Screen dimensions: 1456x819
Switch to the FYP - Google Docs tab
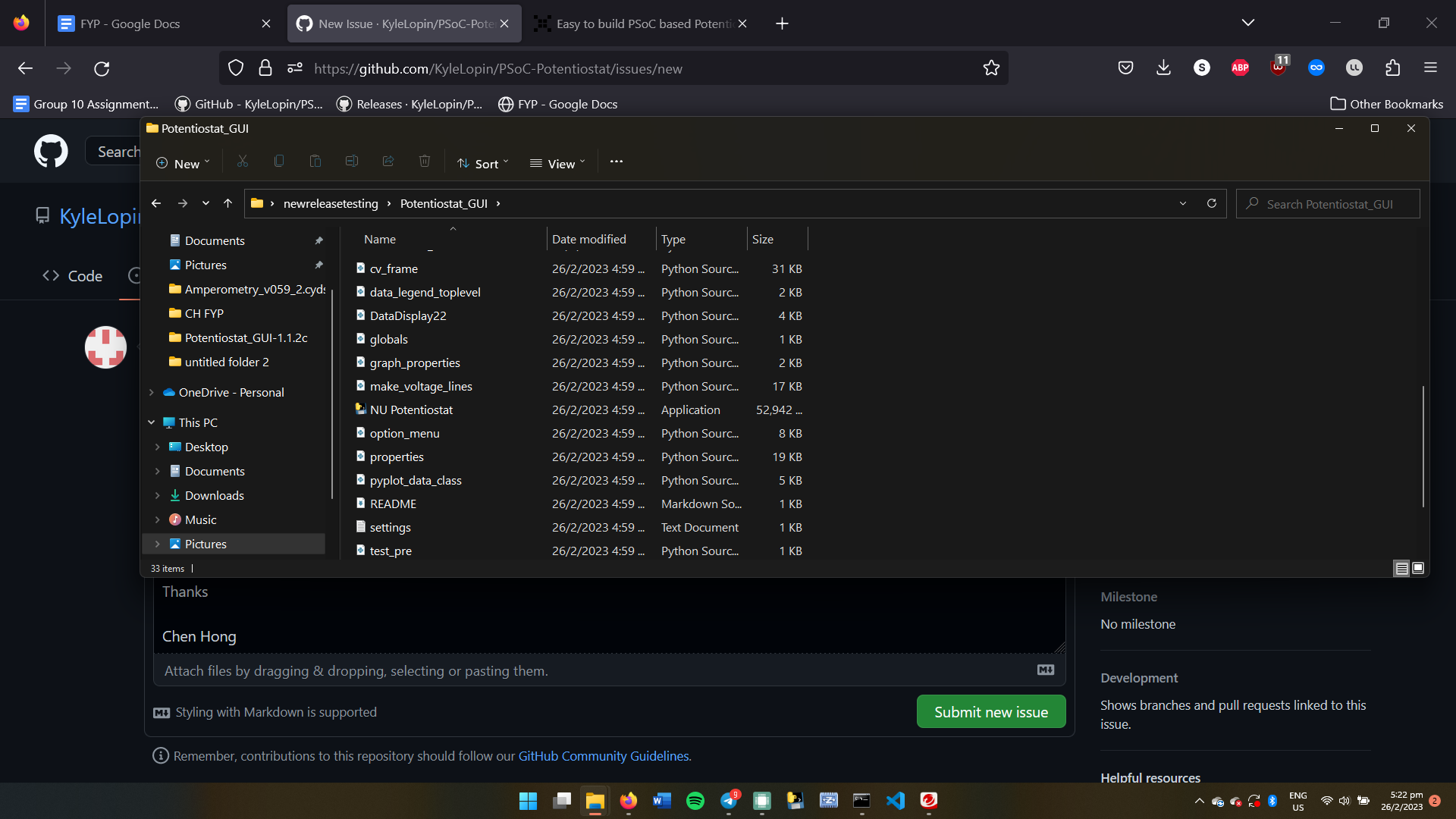(130, 24)
